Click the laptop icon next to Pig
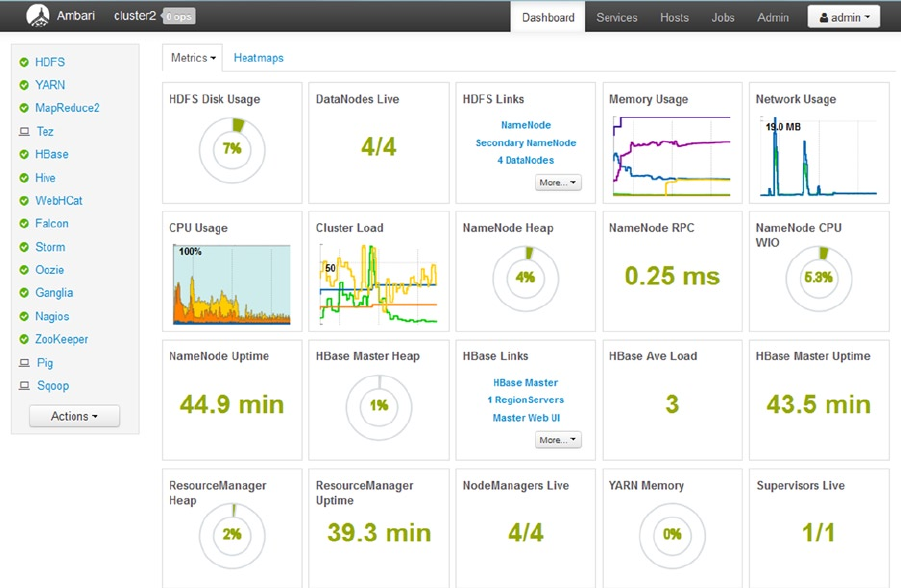This screenshot has width=901, height=588. (x=24, y=363)
